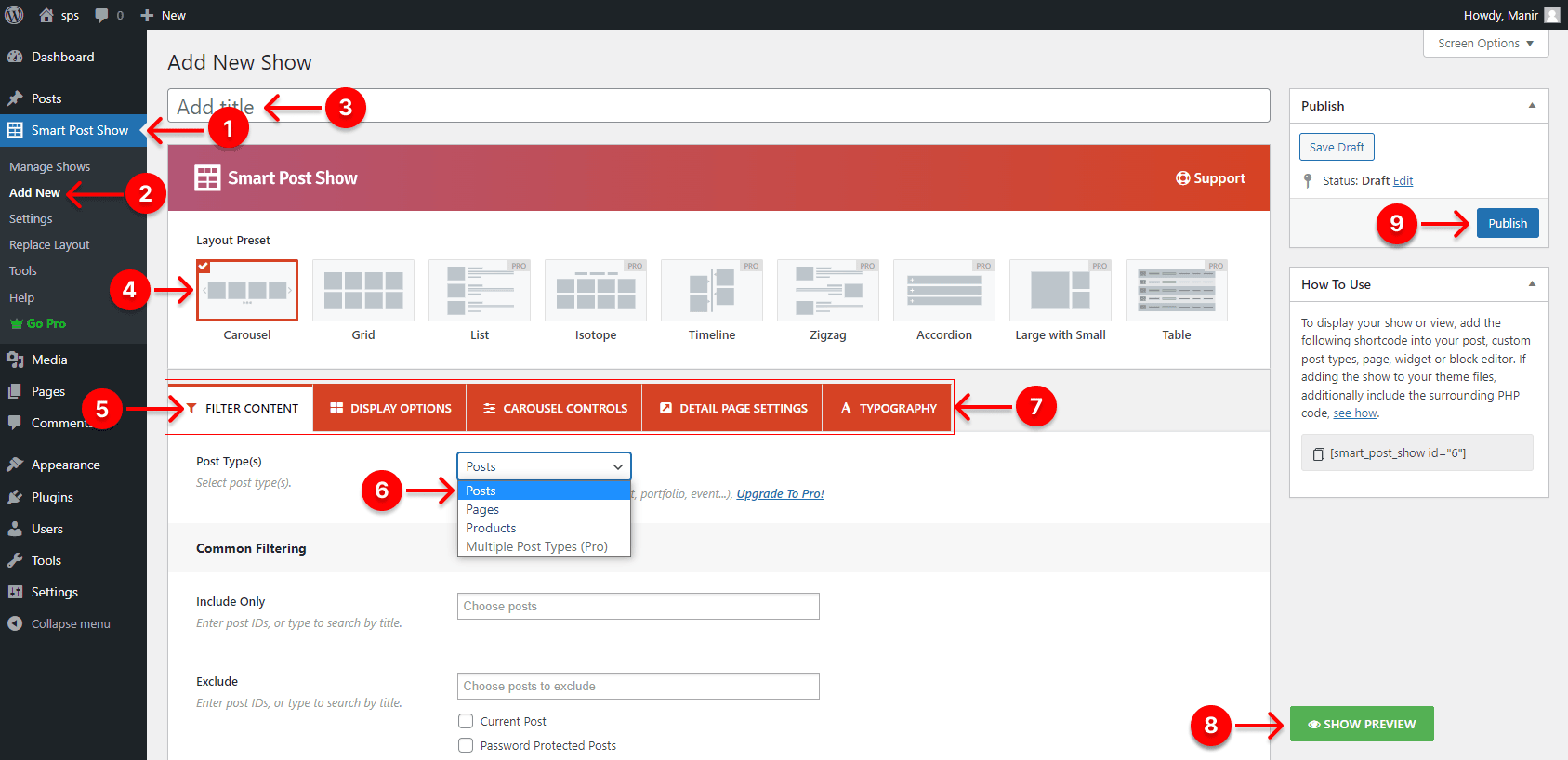This screenshot has height=760, width=1568.
Task: Choose Posts in the dropdown list
Action: click(544, 491)
